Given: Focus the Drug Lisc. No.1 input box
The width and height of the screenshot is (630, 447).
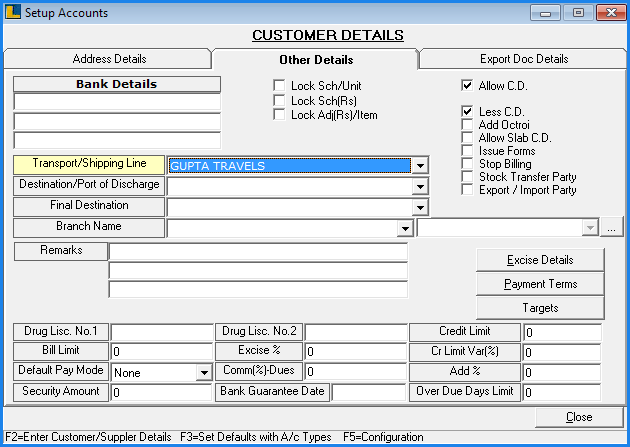Looking at the screenshot, I should (x=160, y=332).
